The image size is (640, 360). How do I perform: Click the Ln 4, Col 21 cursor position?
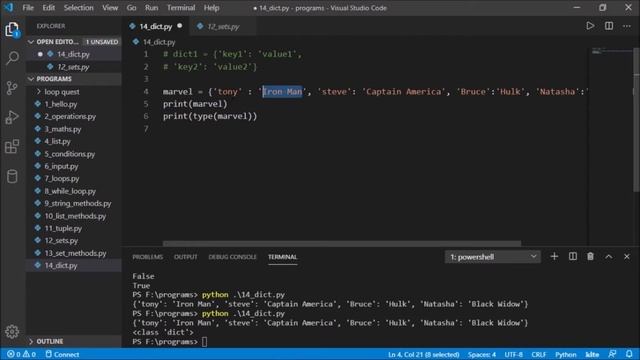click(x=423, y=354)
